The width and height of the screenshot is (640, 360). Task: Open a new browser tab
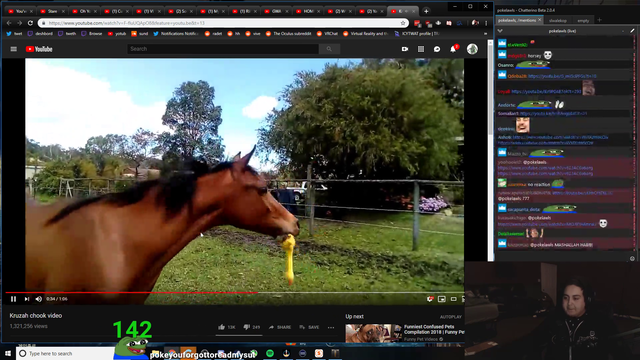[x=426, y=11]
